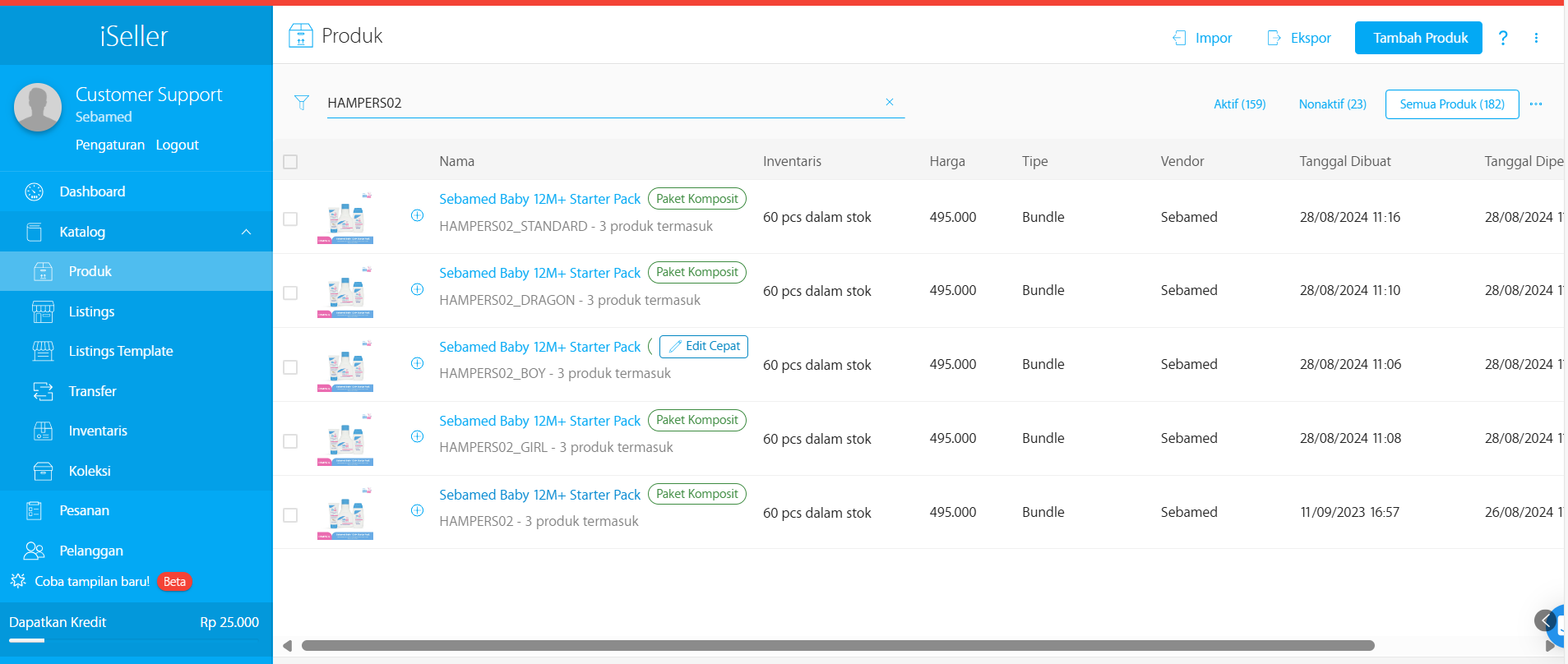Image resolution: width=1568 pixels, height=664 pixels.
Task: Click the Tambah Produk button
Action: 1418,38
